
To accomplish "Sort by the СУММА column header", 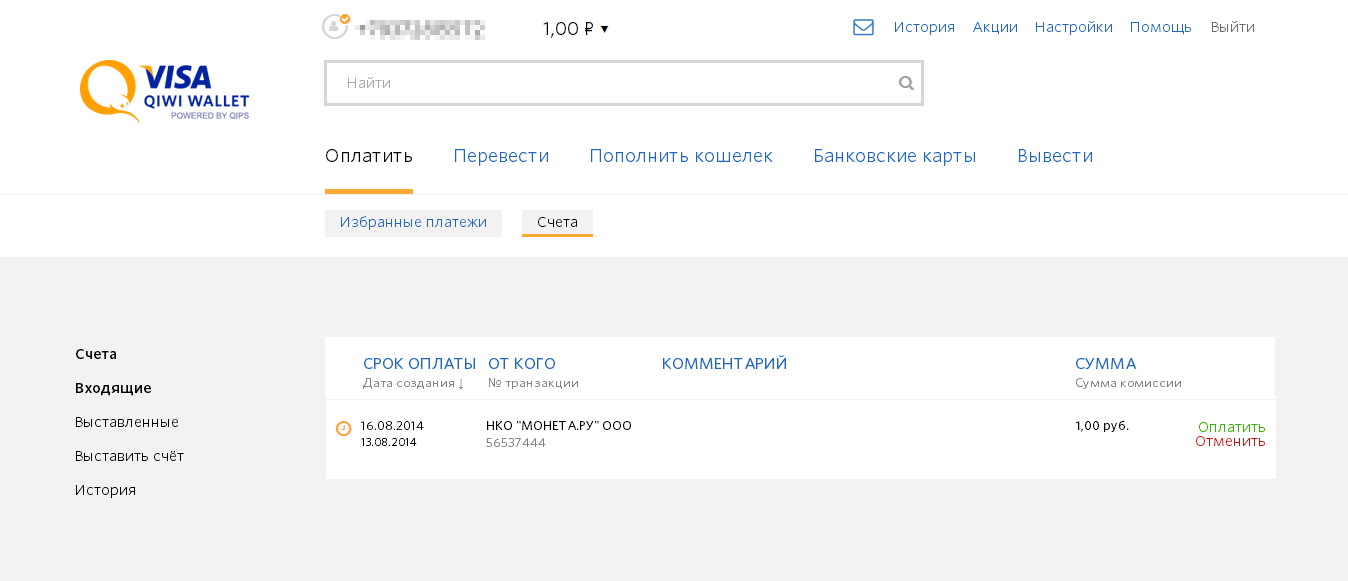I will tap(1105, 364).
